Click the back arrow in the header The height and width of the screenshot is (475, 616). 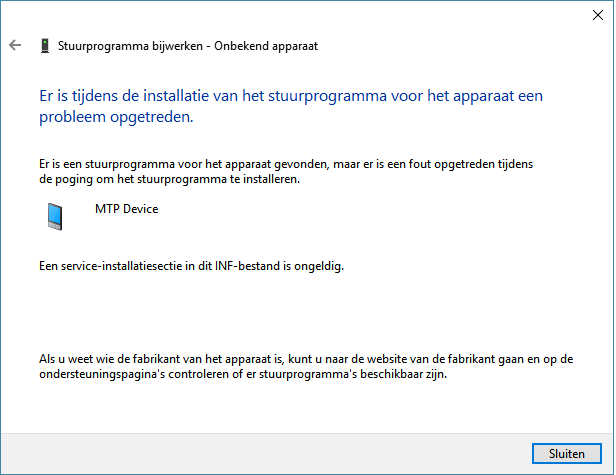[x=14, y=45]
